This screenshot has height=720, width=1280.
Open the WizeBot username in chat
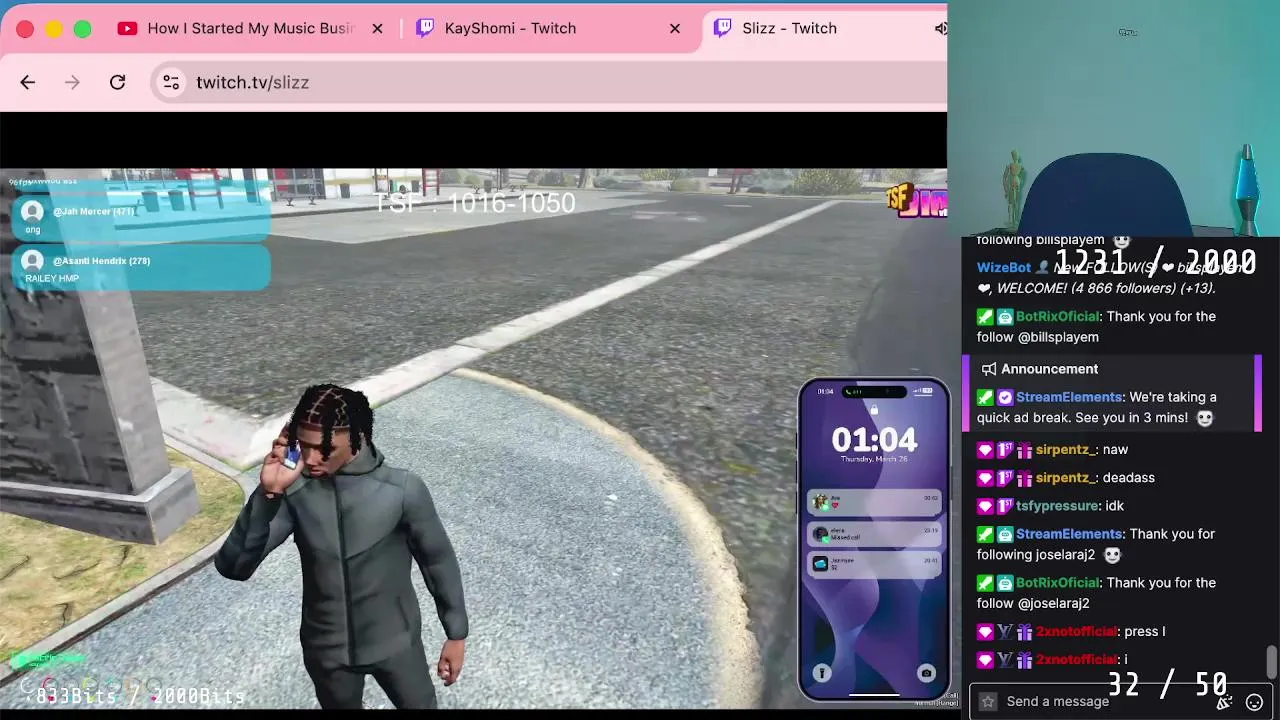pos(1004,268)
